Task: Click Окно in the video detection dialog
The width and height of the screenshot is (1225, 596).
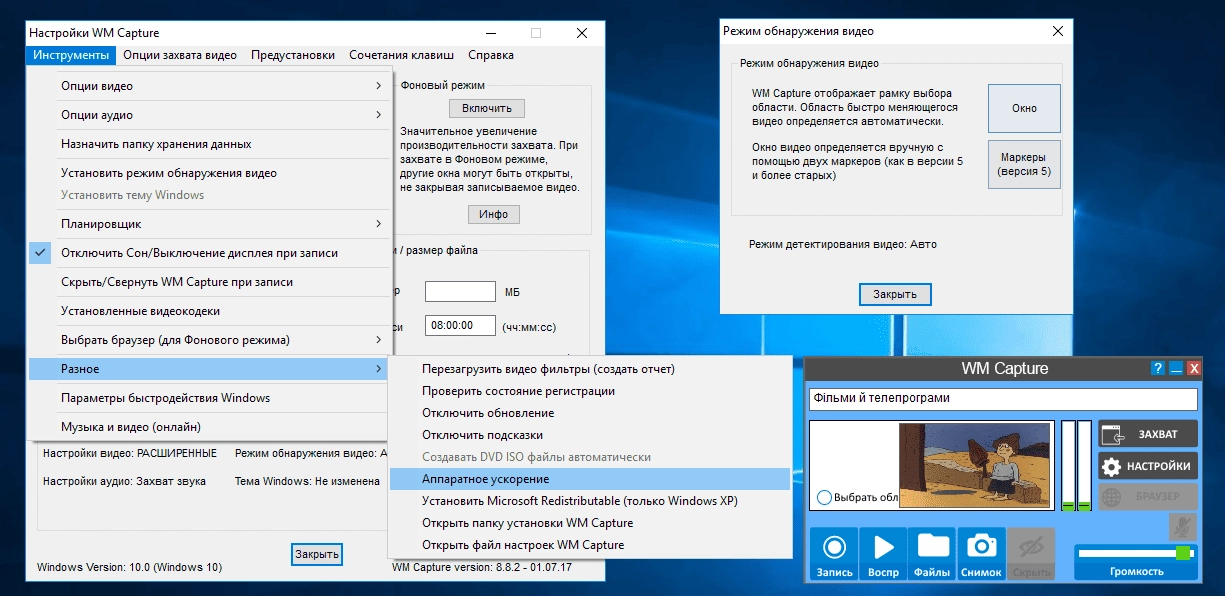Action: point(1024,108)
